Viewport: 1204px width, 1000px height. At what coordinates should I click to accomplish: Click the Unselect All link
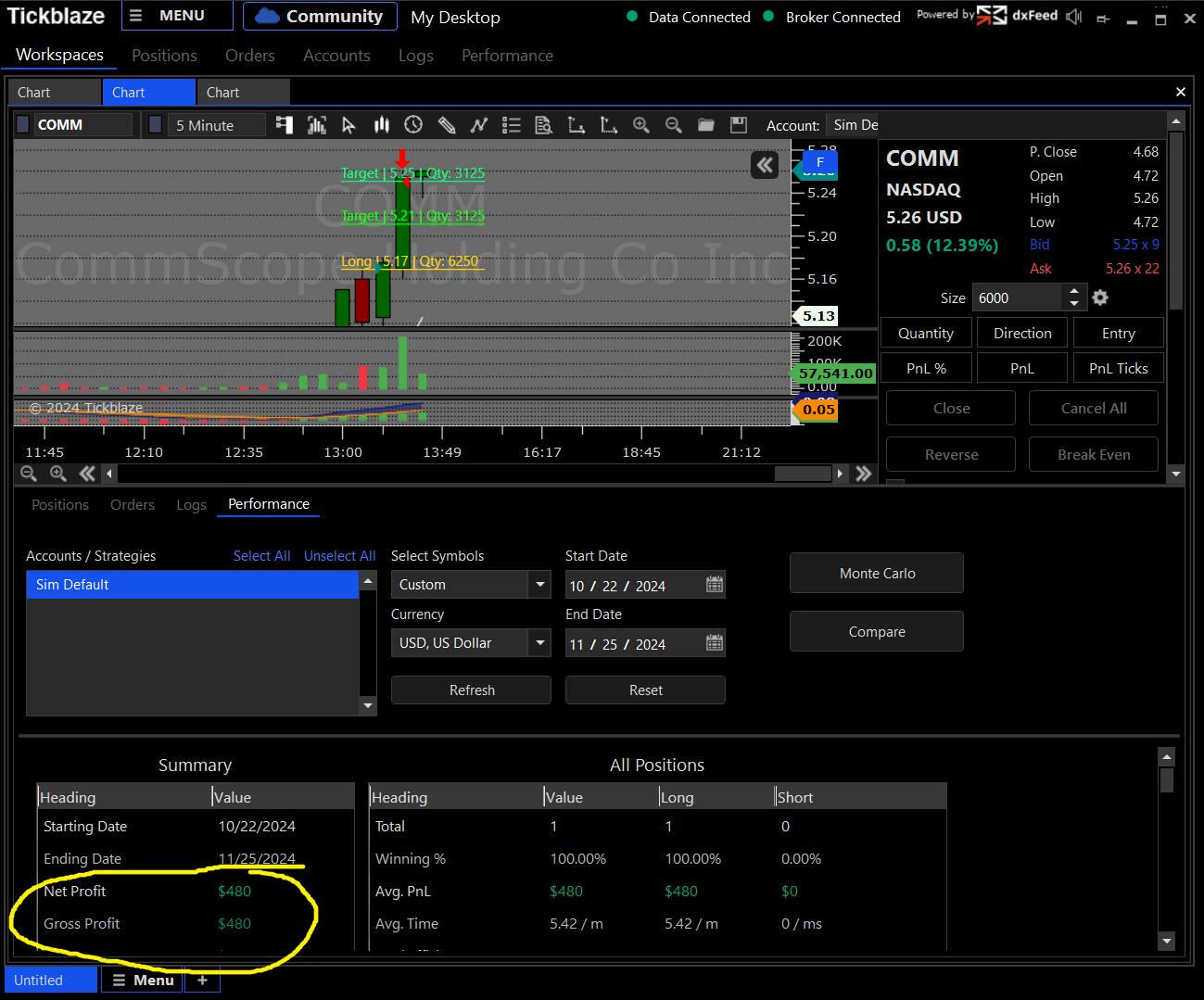pyautogui.click(x=340, y=556)
